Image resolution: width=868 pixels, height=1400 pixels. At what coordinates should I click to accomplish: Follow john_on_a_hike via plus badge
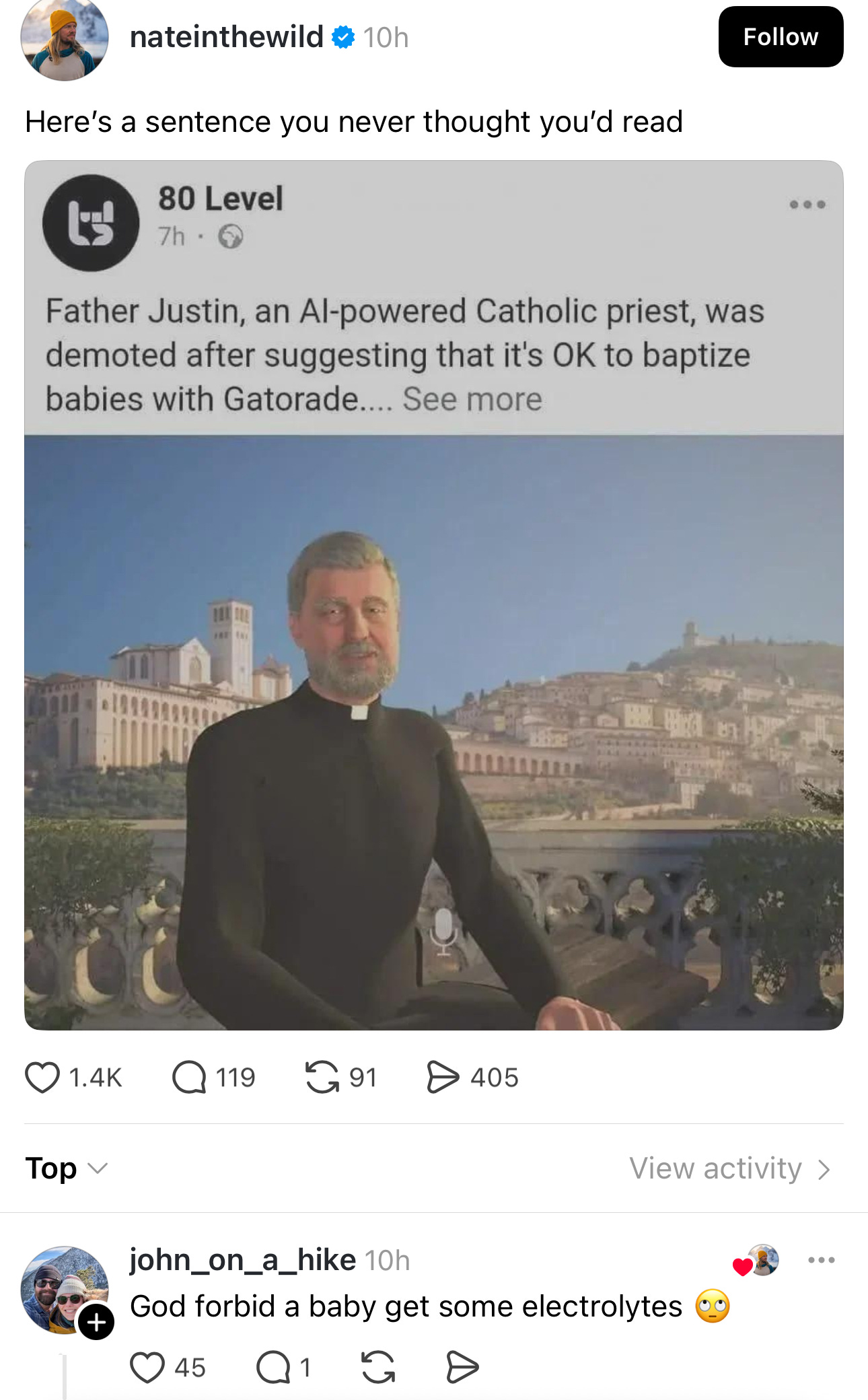pos(96,1322)
